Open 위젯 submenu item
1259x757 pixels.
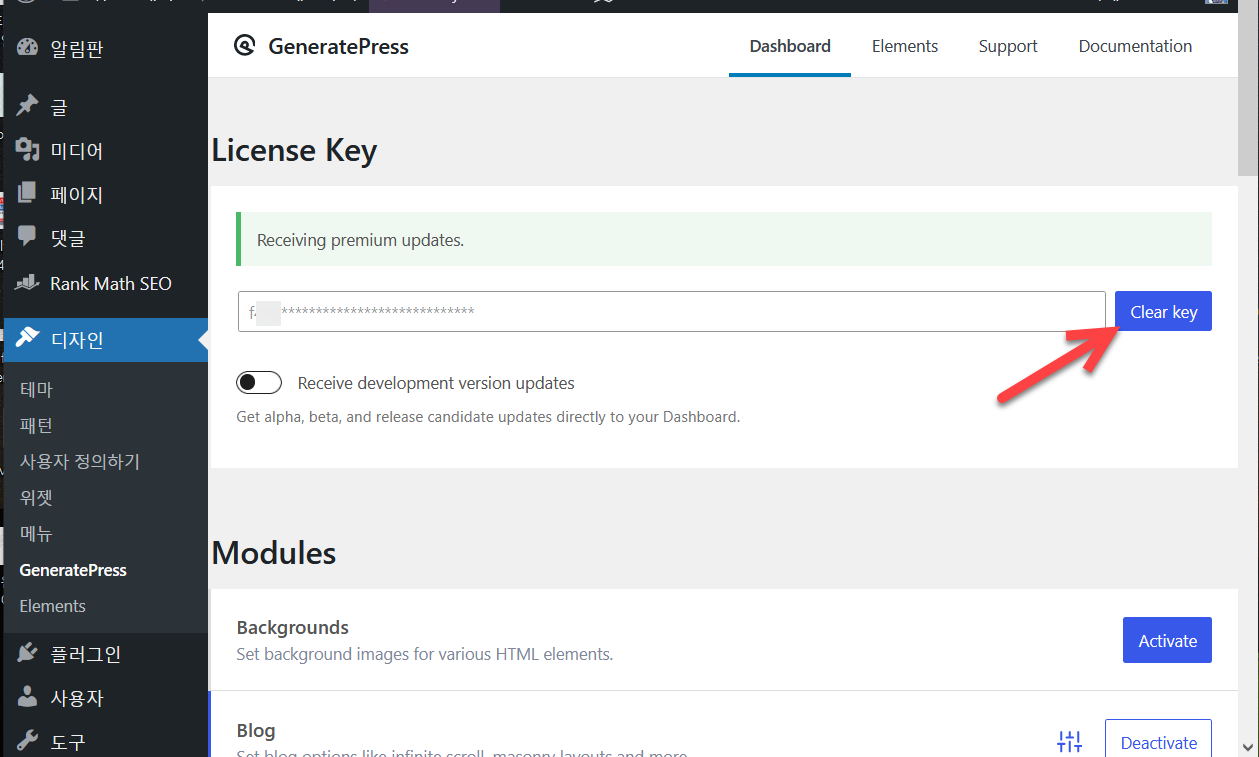36,497
